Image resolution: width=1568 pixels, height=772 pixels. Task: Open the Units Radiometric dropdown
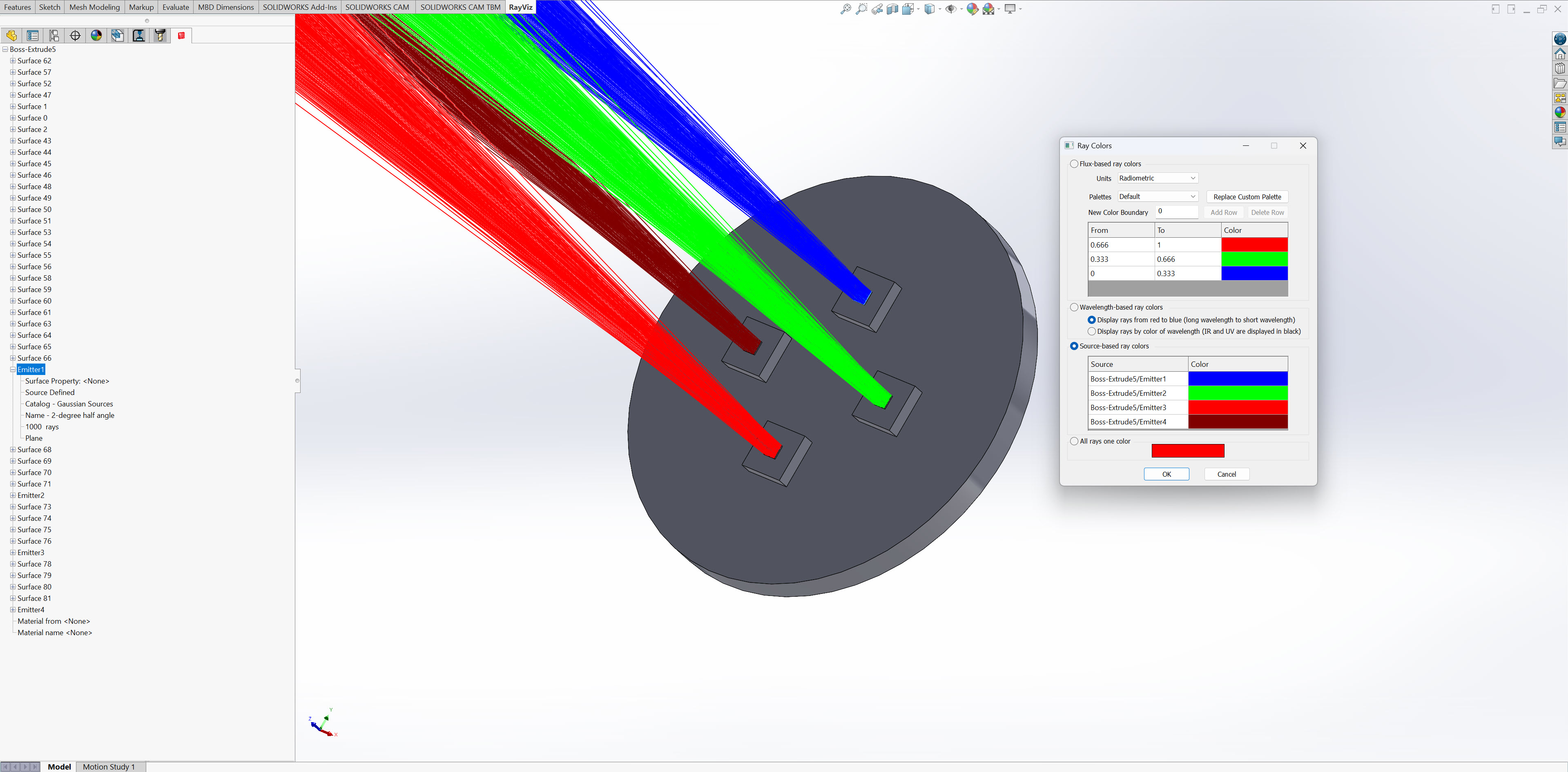click(1158, 178)
